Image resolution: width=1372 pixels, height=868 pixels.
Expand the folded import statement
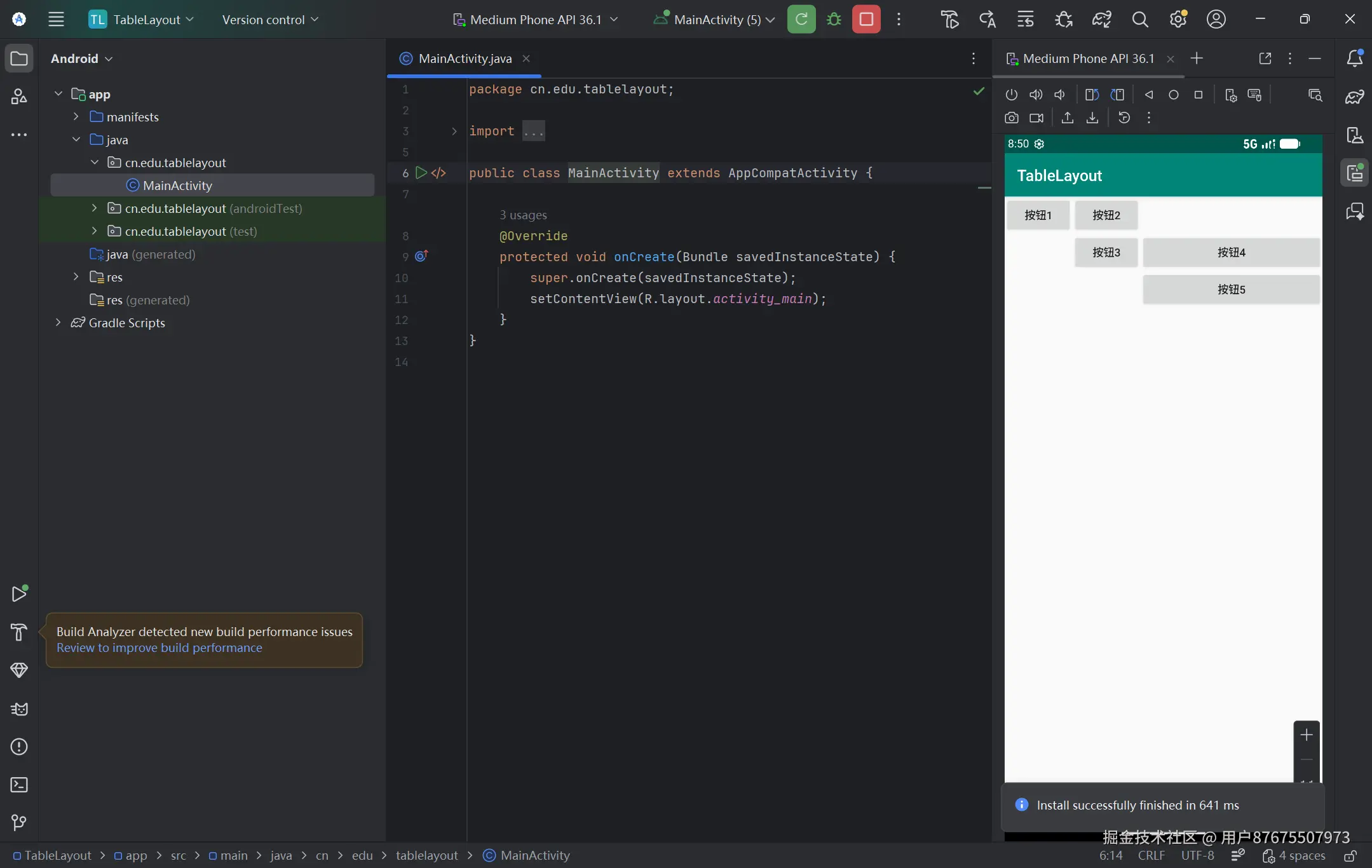click(454, 132)
